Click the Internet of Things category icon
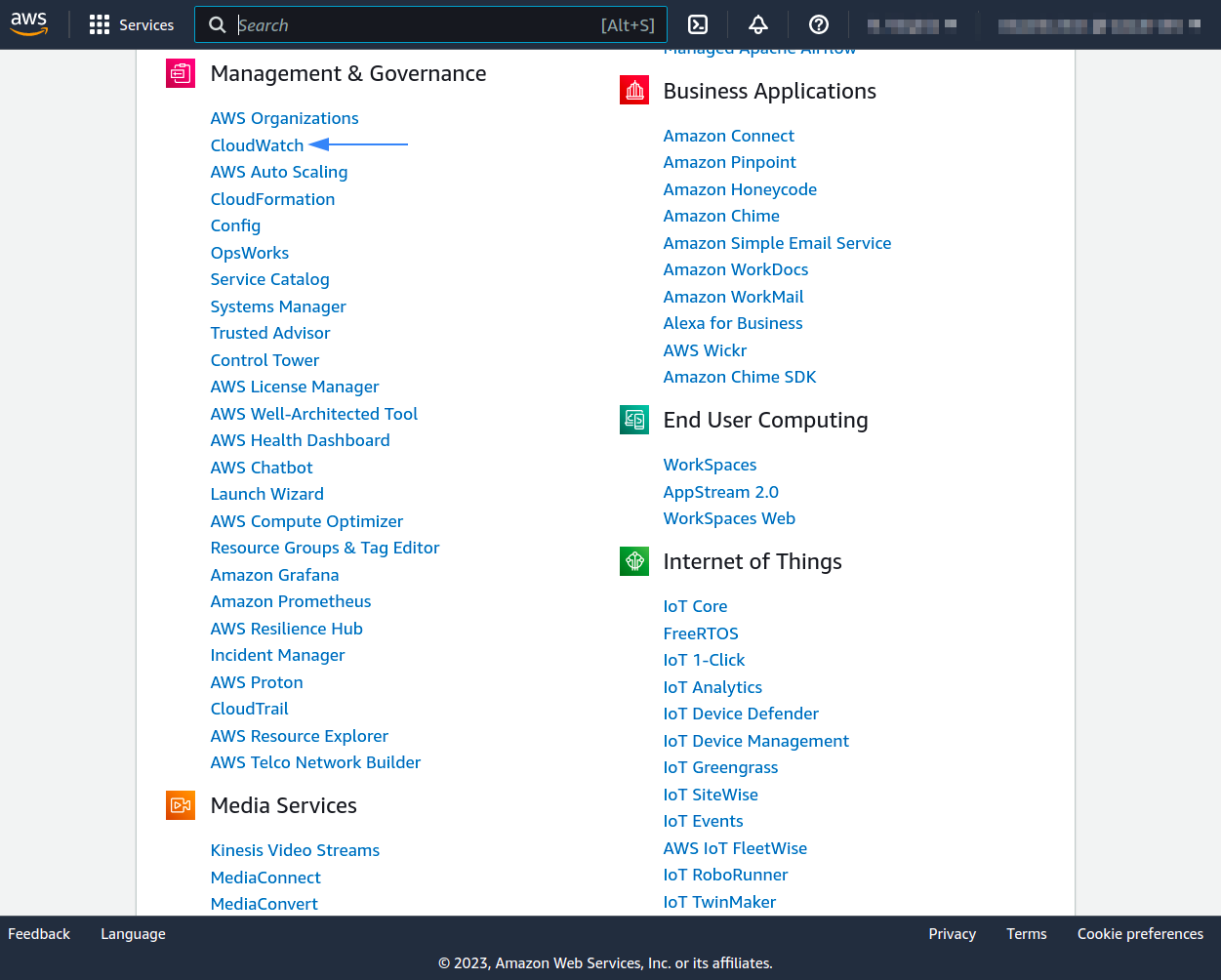Image resolution: width=1221 pixels, height=980 pixels. [x=634, y=561]
